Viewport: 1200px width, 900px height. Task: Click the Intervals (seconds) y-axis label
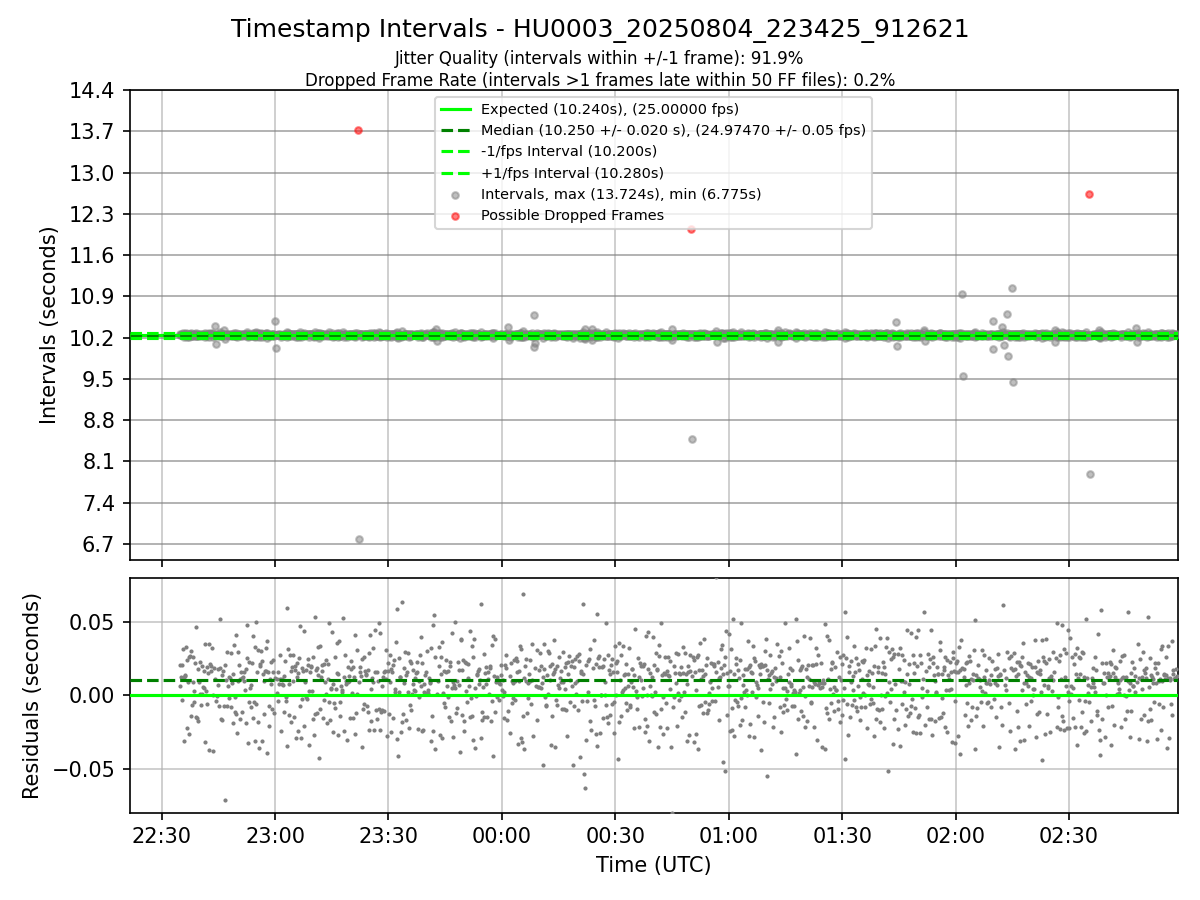(x=49, y=325)
